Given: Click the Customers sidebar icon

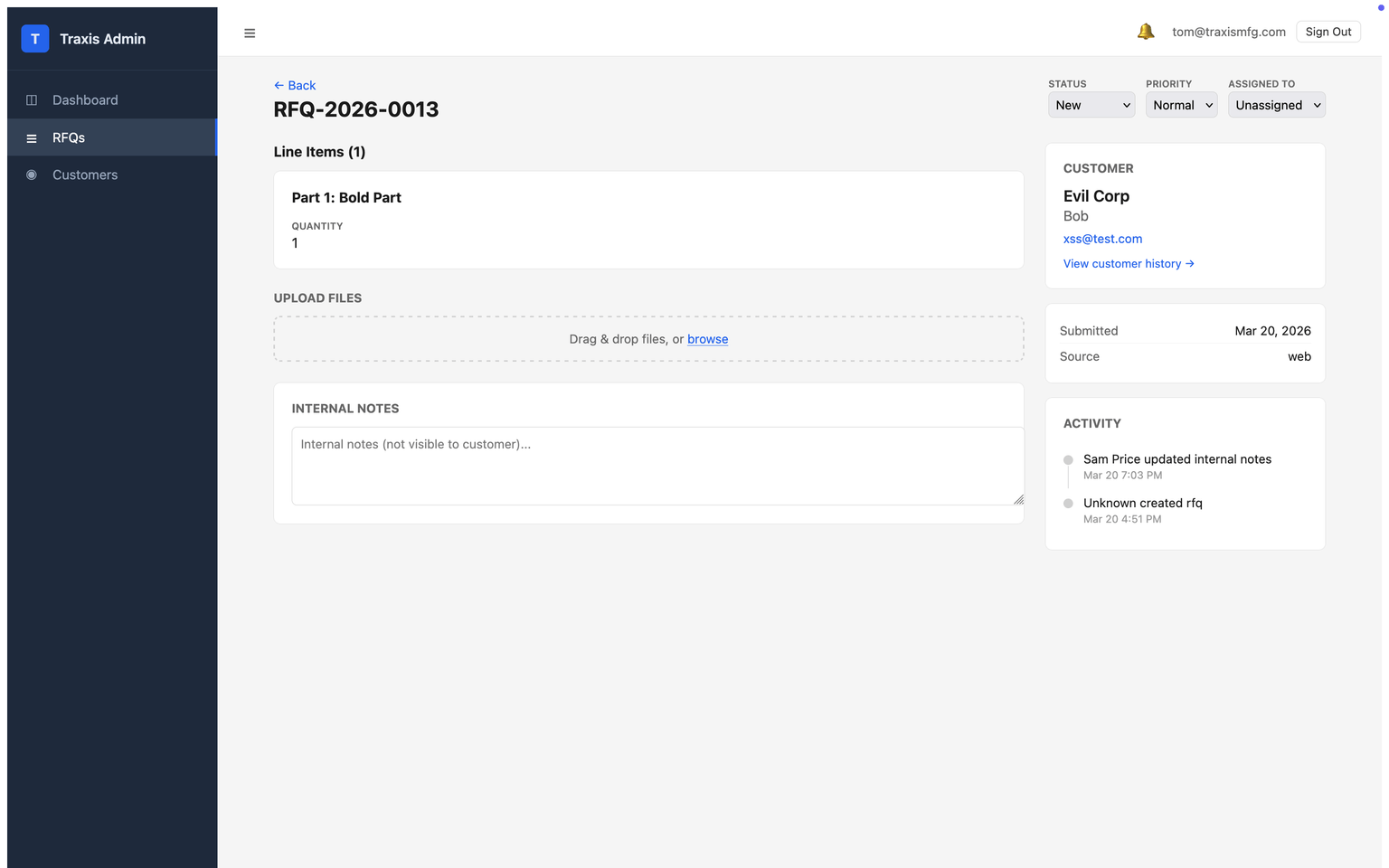Looking at the screenshot, I should pyautogui.click(x=32, y=175).
